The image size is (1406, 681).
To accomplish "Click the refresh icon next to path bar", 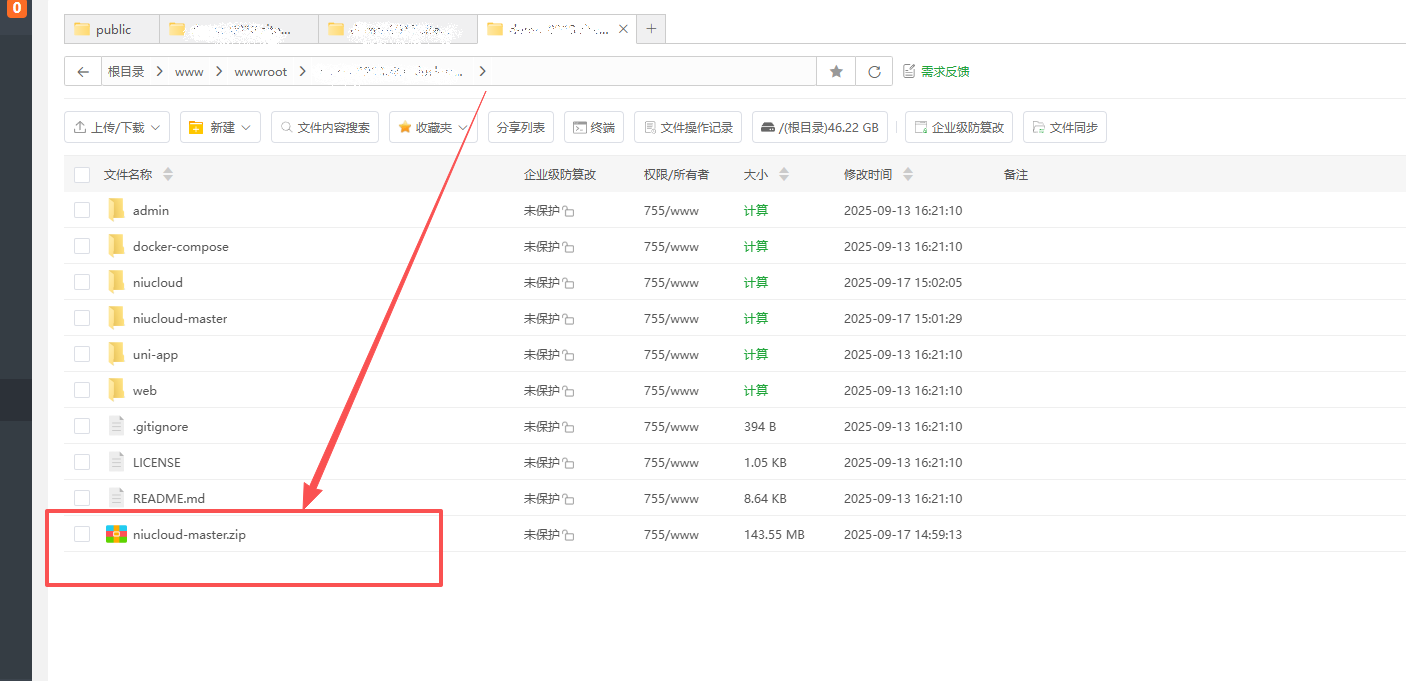I will tap(874, 72).
